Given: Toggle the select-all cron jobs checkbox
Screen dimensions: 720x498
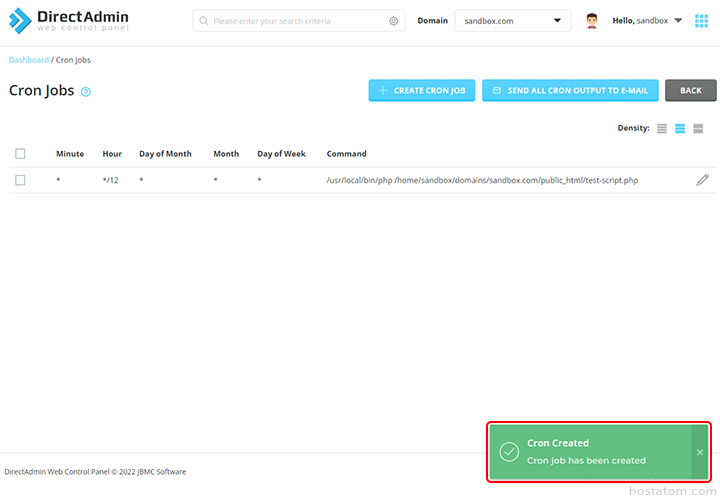Looking at the screenshot, I should tap(20, 154).
